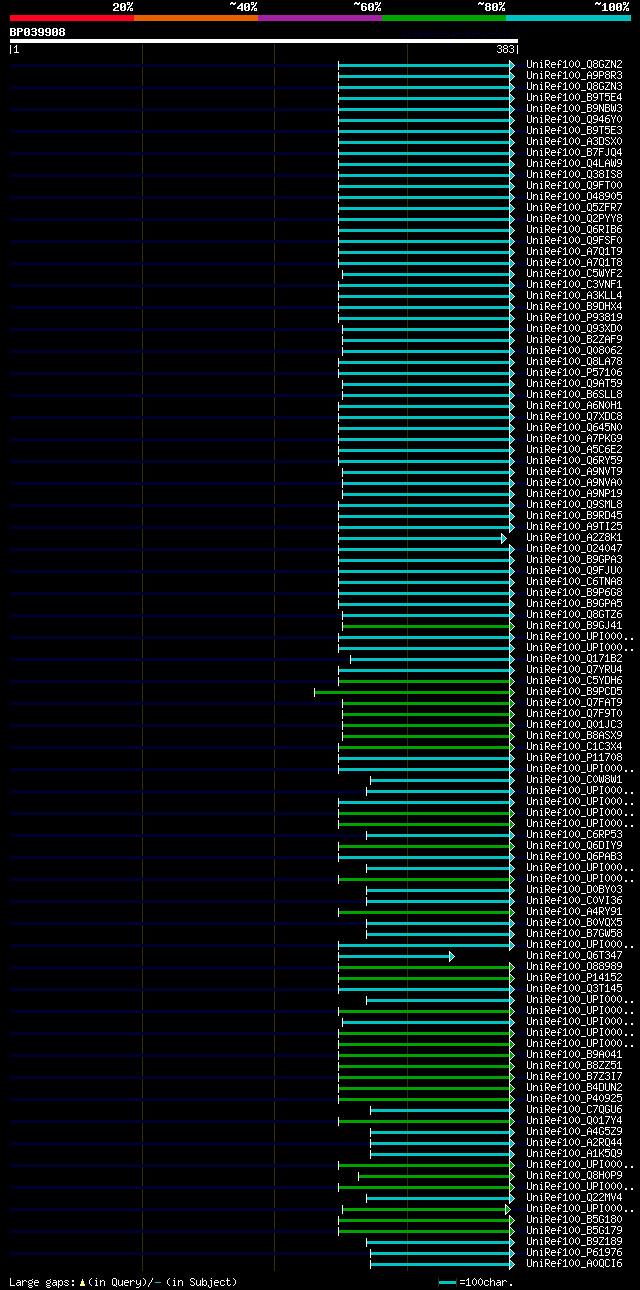Select hit label UniRef100_B9PCD5

(x=574, y=691)
